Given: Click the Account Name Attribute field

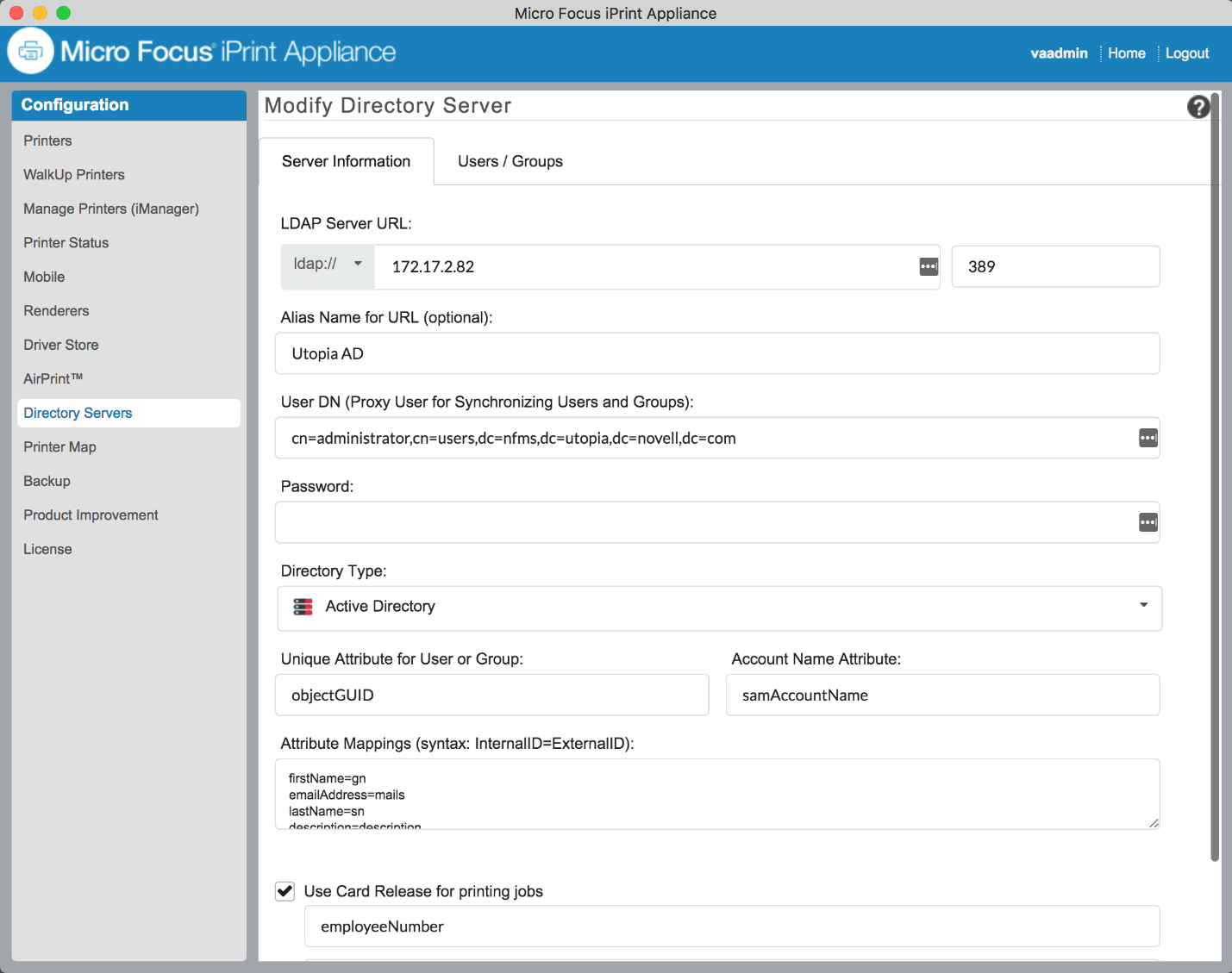Looking at the screenshot, I should point(942,695).
